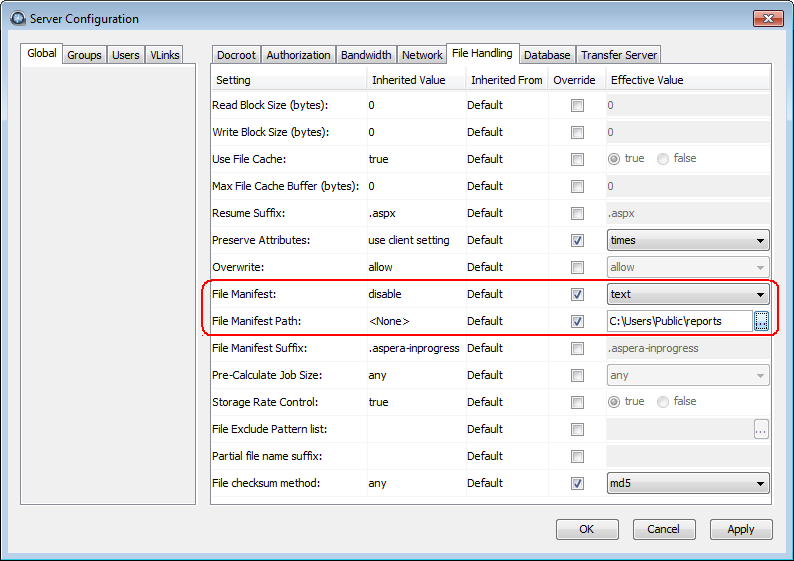Uncheck File checksum method override

(577, 483)
